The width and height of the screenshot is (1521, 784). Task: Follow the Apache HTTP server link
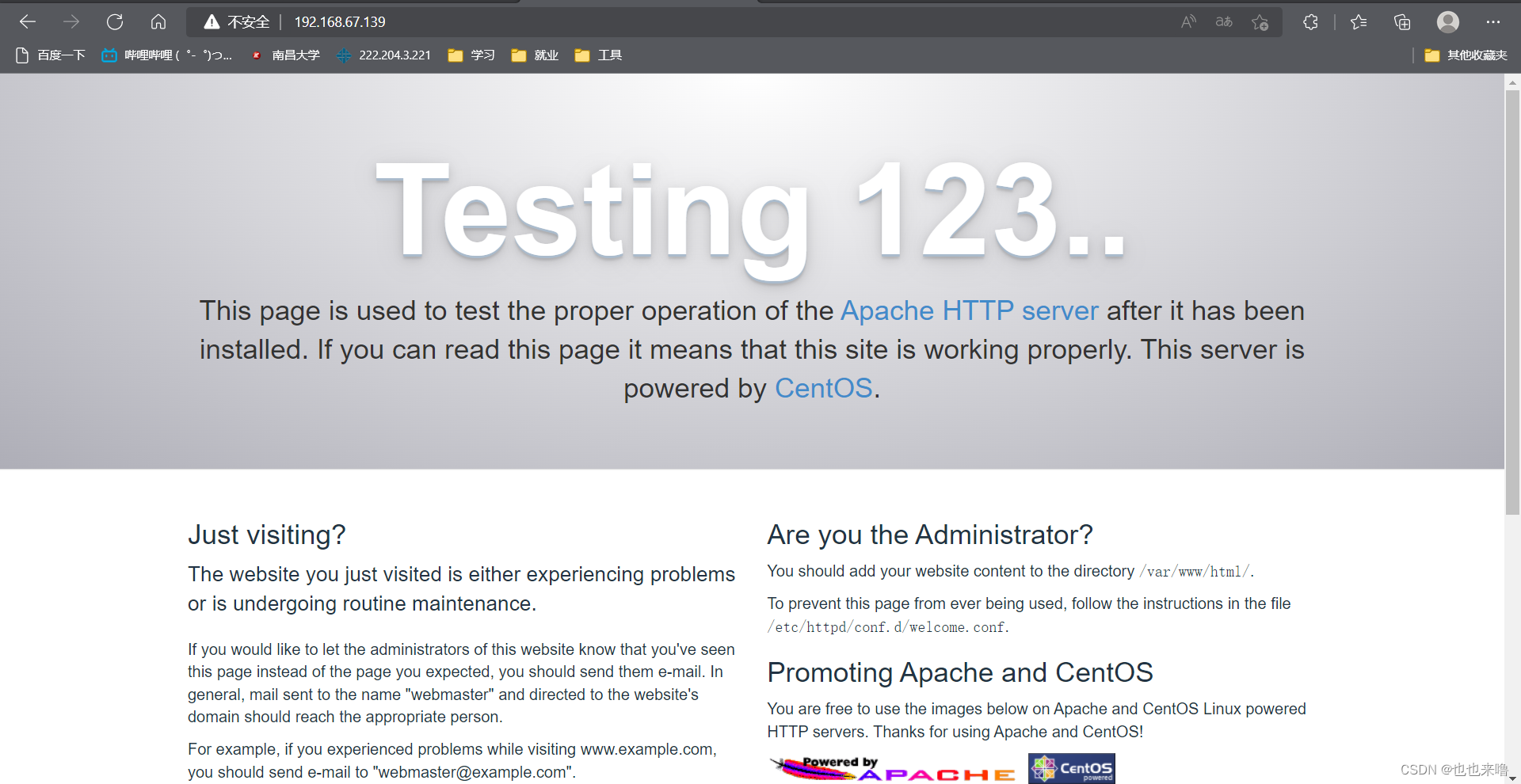pyautogui.click(x=970, y=311)
